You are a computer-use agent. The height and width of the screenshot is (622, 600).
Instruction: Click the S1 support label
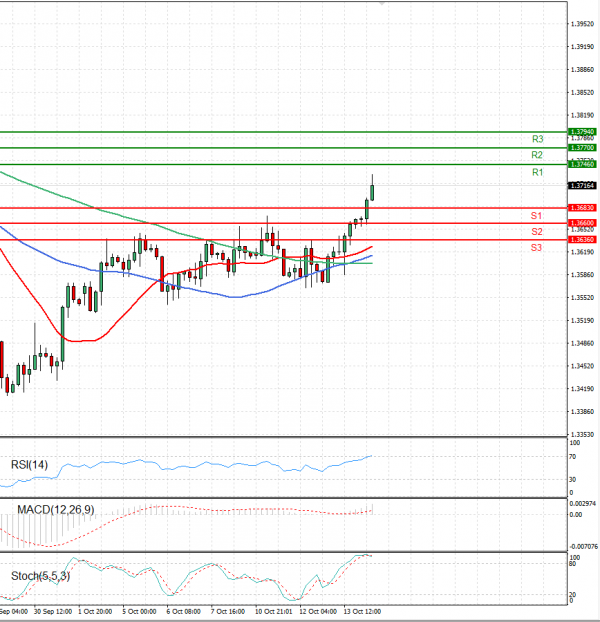click(x=536, y=216)
